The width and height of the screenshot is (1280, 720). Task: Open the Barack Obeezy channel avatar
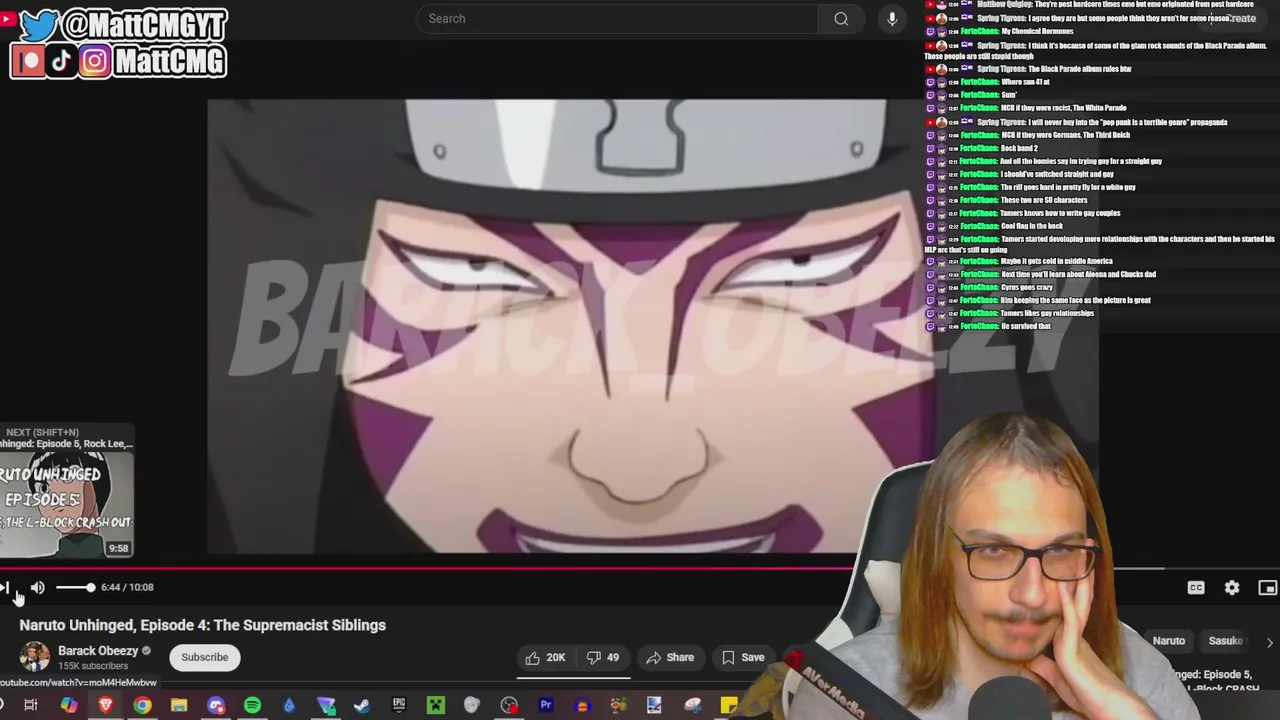35,658
